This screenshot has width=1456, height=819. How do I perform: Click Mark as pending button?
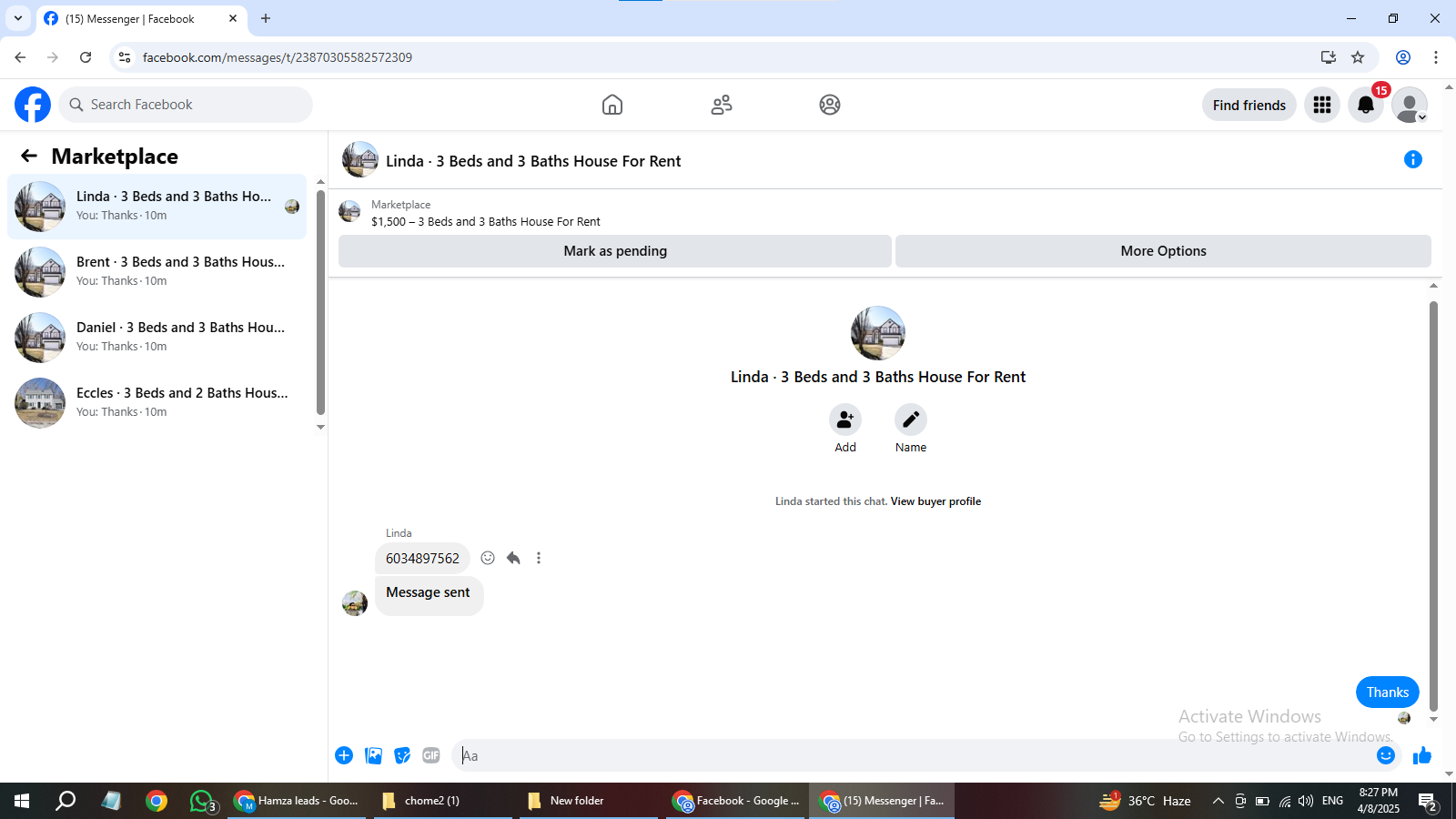(x=615, y=251)
